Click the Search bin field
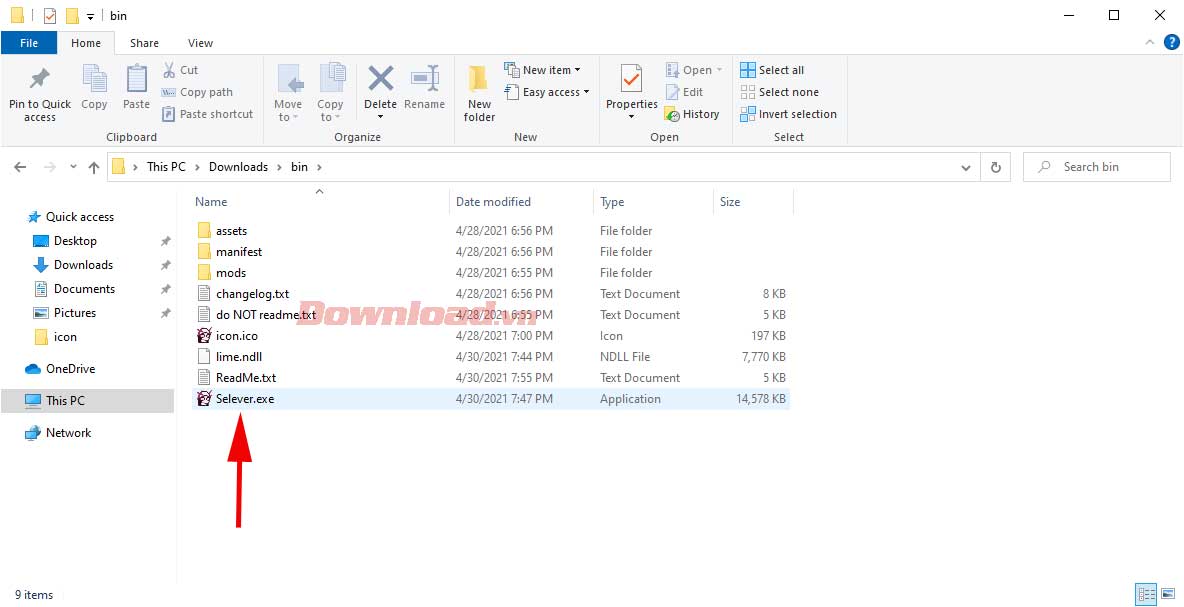This screenshot has height=607, width=1184. tap(1096, 167)
